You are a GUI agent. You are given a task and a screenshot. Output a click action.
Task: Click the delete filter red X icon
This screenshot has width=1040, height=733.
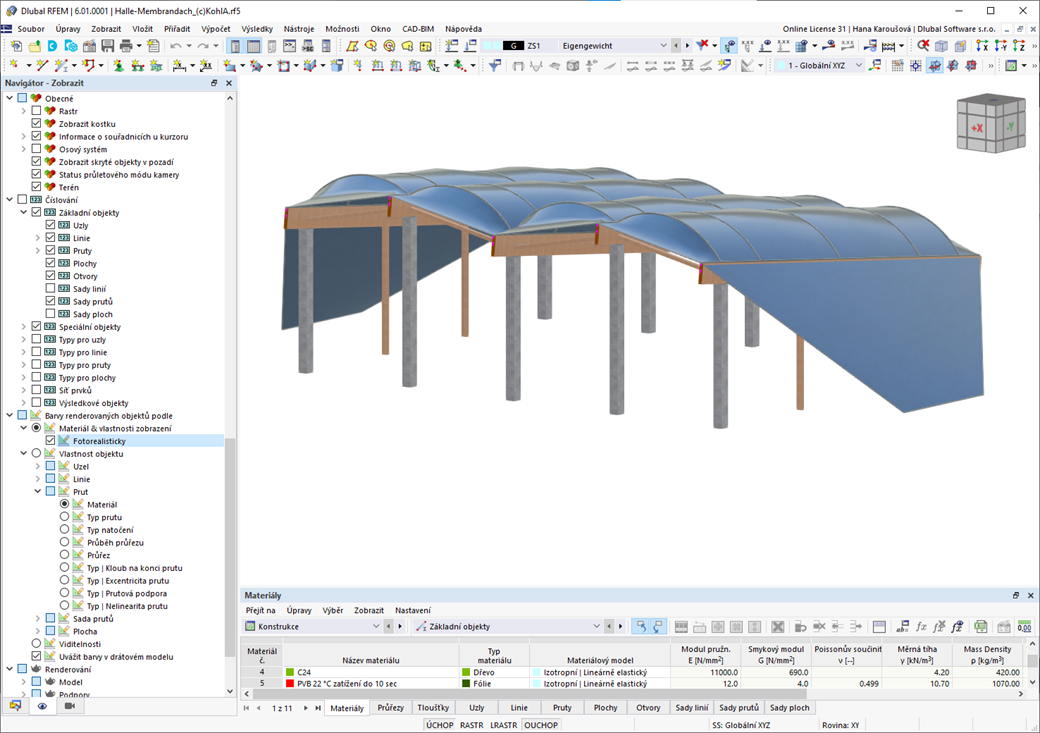tap(702, 46)
